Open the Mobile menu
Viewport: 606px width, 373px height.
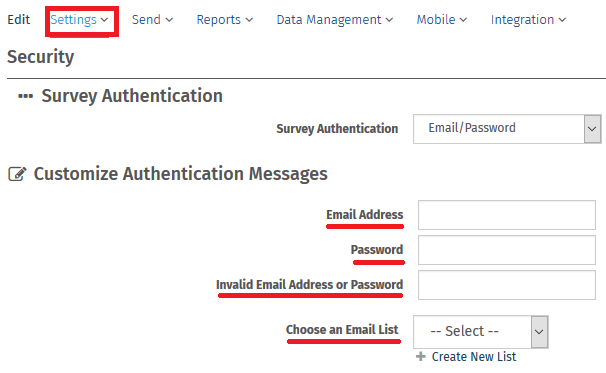[442, 20]
